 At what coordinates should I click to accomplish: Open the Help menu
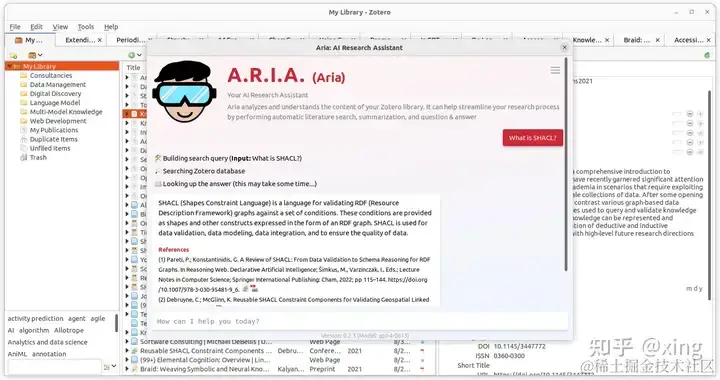(111, 27)
